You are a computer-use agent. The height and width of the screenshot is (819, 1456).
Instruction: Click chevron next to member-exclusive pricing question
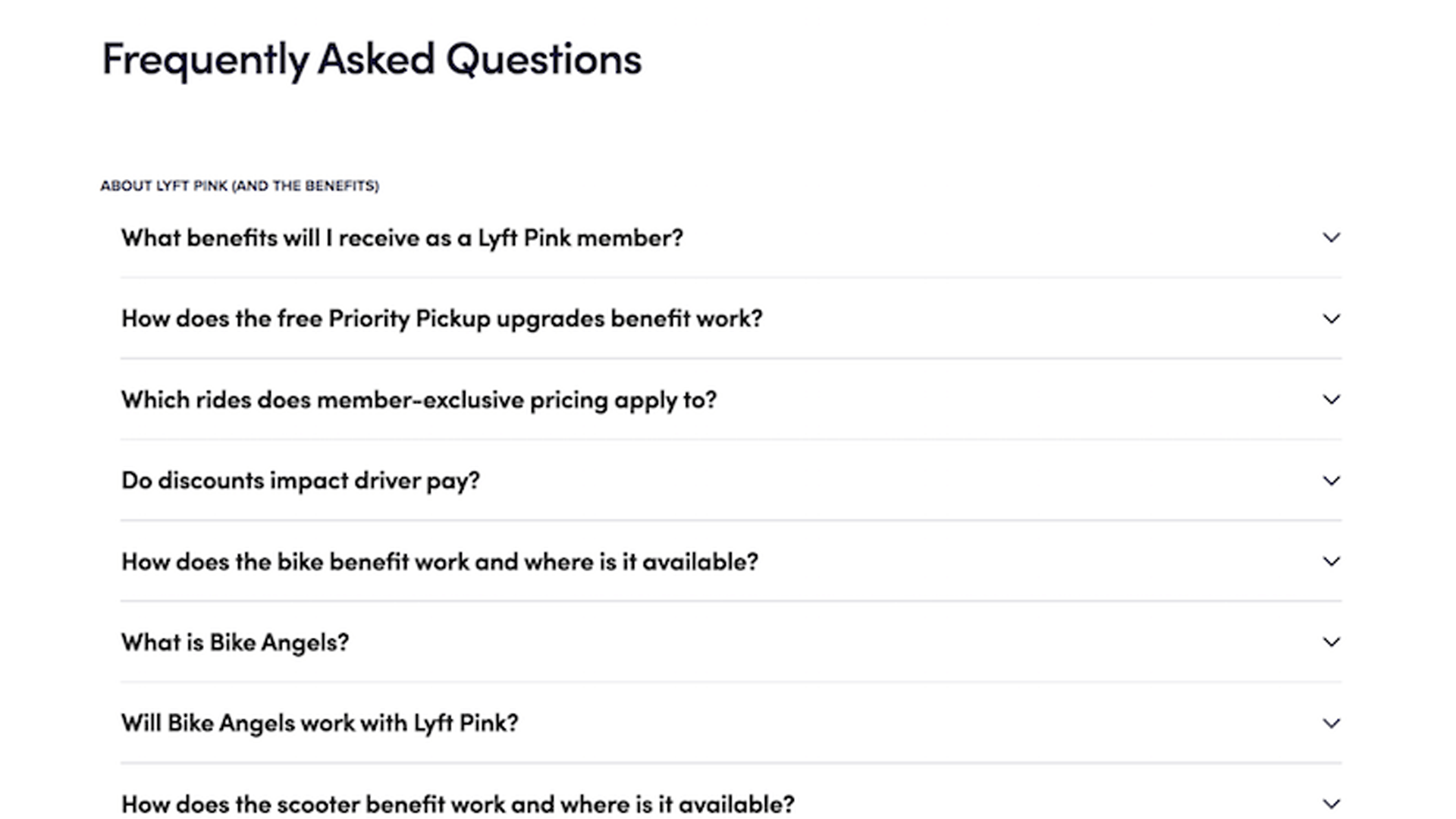pyautogui.click(x=1331, y=400)
